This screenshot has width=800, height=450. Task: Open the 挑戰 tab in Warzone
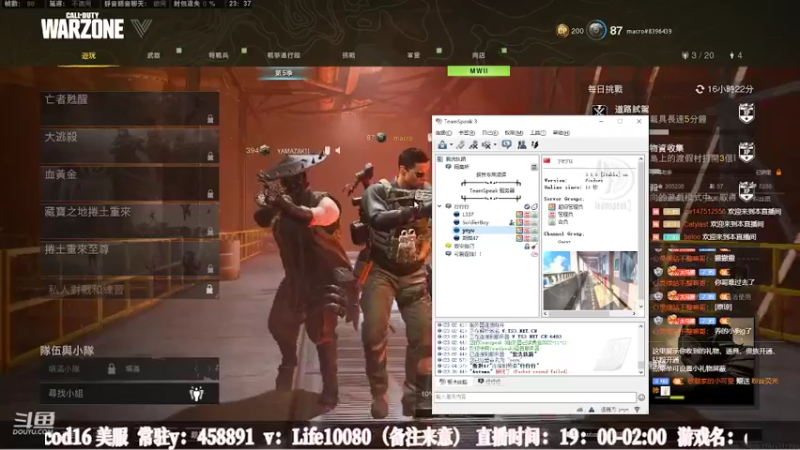(348, 55)
